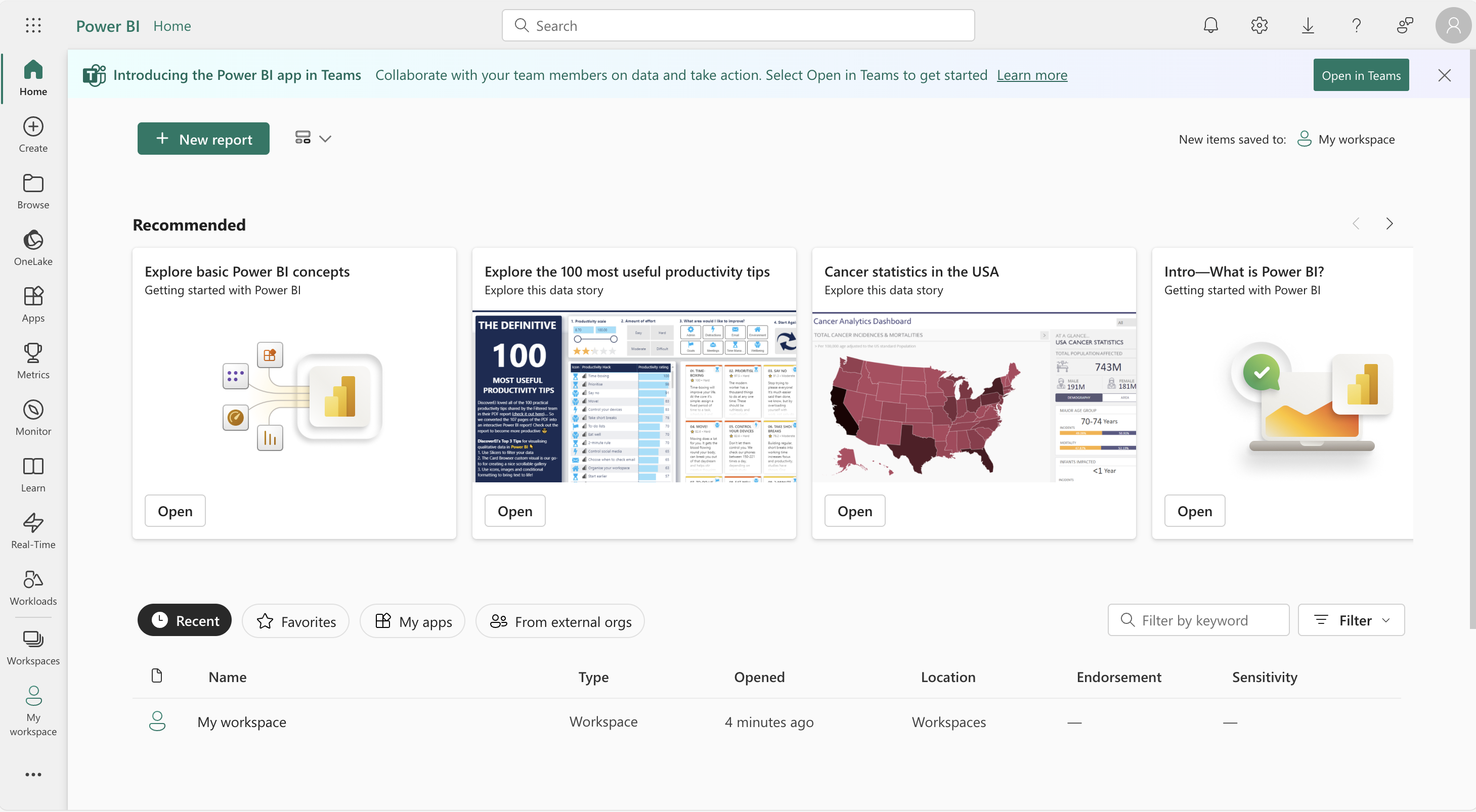Open the Real-Time hub
The height and width of the screenshot is (812, 1476).
(x=33, y=531)
